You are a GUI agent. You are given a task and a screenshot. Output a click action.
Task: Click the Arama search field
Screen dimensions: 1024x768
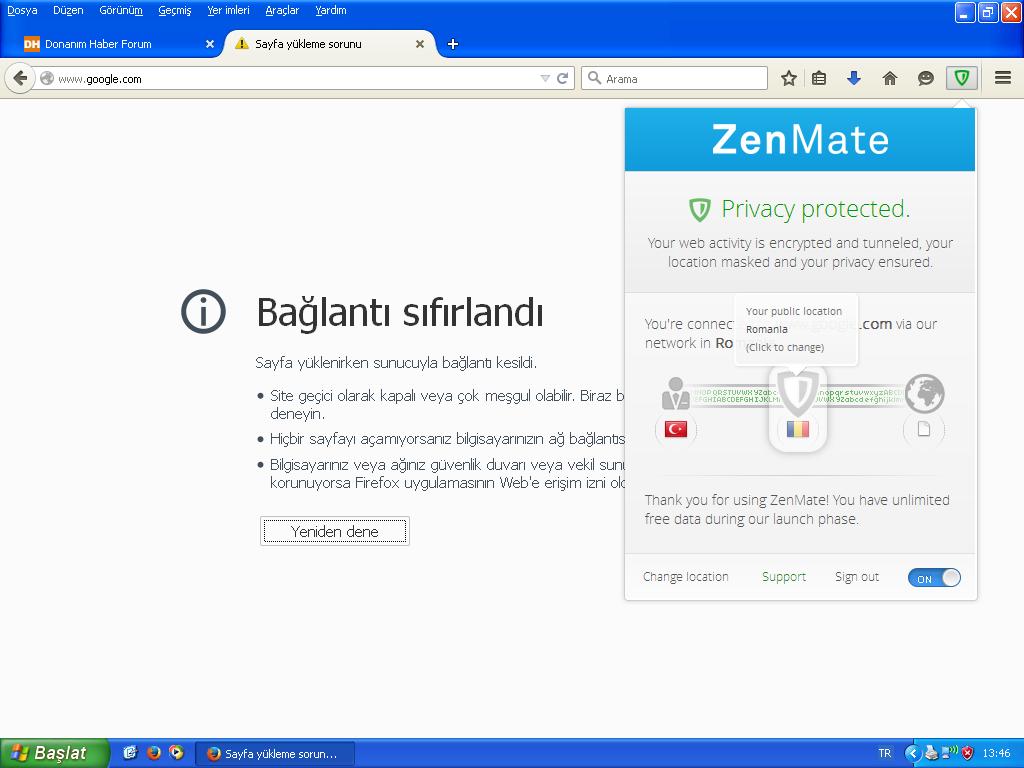tap(674, 78)
